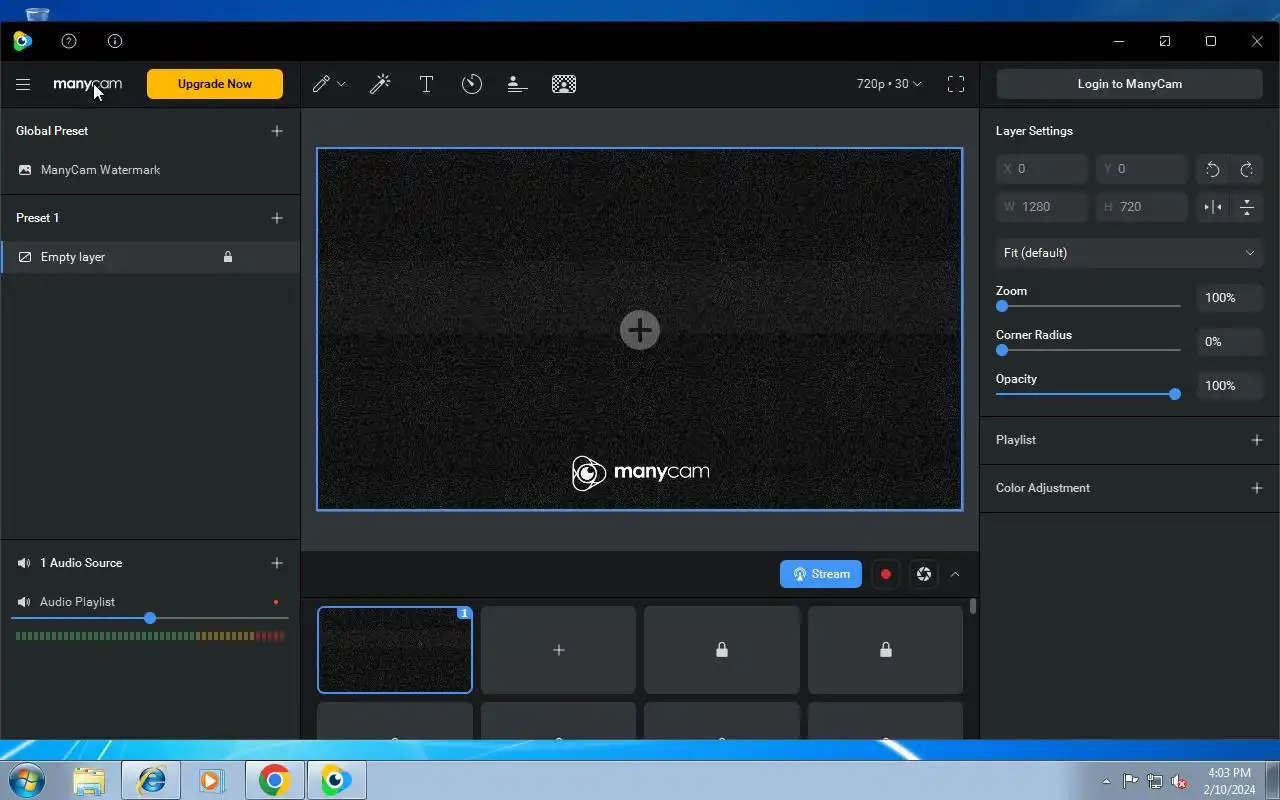Click the plus in the preview canvas
The height and width of the screenshot is (800, 1280).
click(x=640, y=330)
